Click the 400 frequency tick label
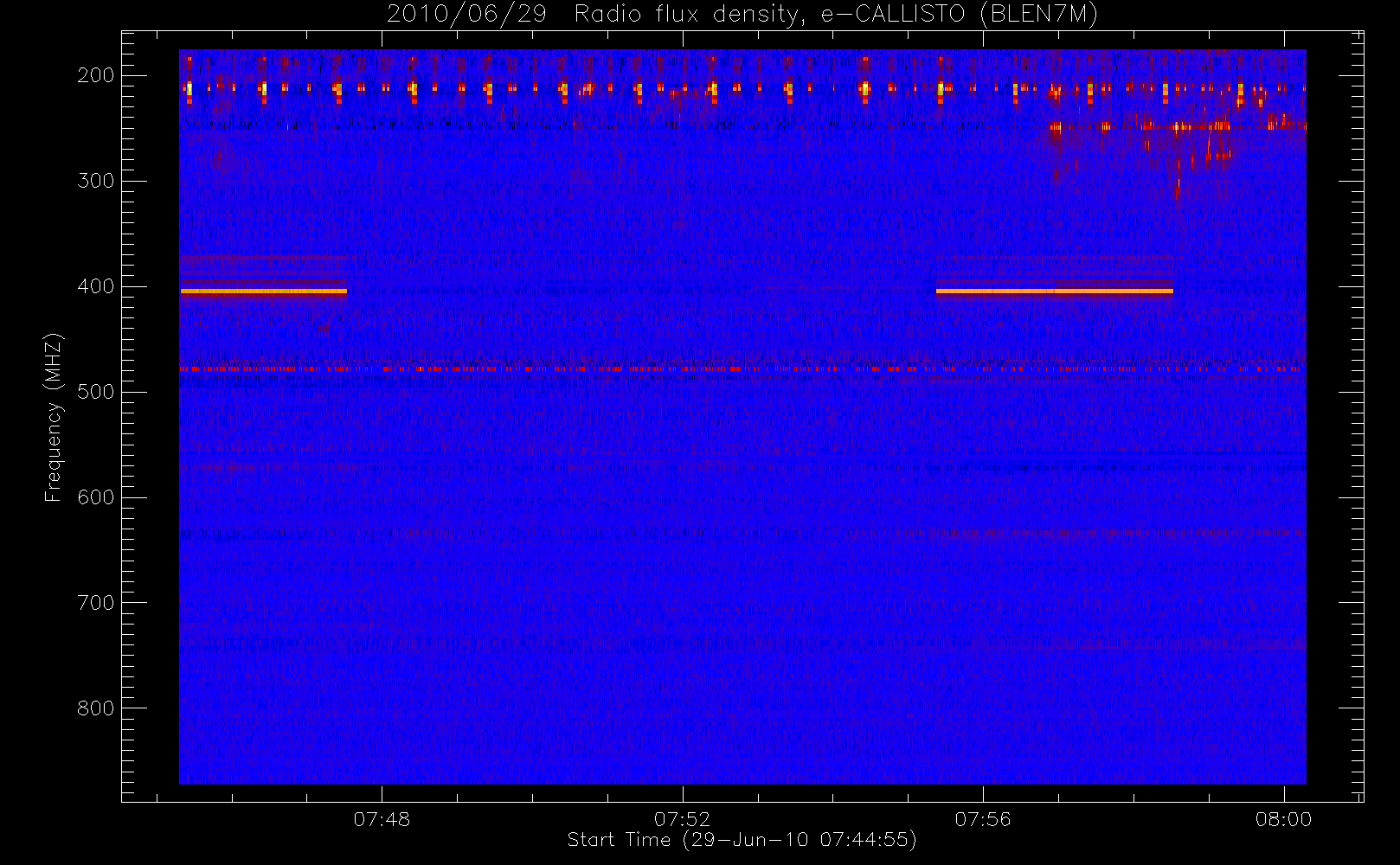The height and width of the screenshot is (865, 1400). tap(96, 286)
